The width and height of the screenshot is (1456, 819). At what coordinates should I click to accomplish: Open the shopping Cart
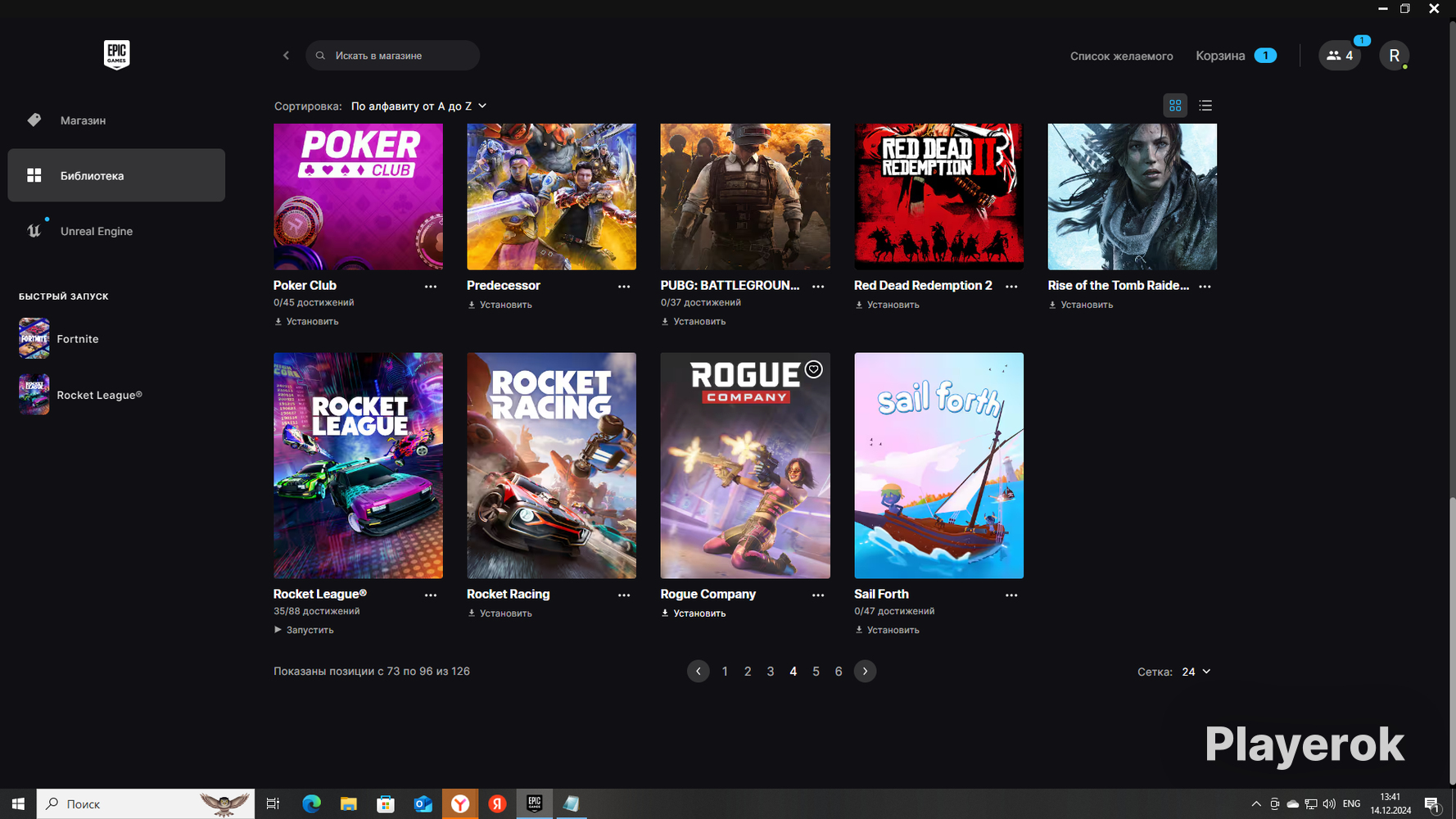(x=1236, y=56)
